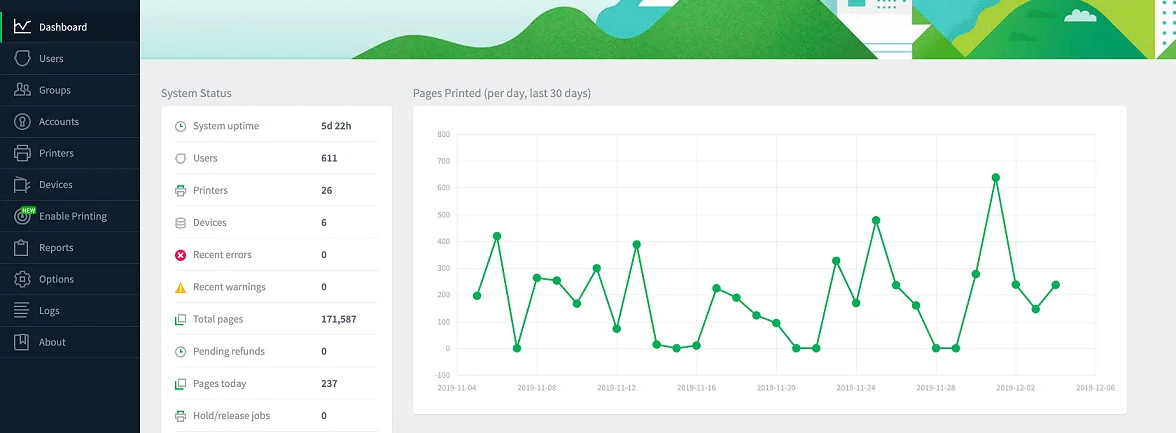Image resolution: width=1176 pixels, height=433 pixels.
Task: Select the System uptime status row
Action: click(276, 126)
